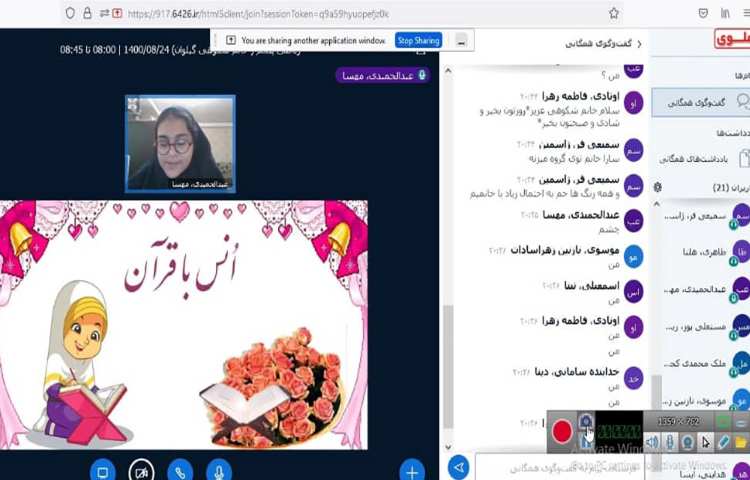Click the user list scroll-up arrow
Screen dimensions: 750x480
coord(657,204)
